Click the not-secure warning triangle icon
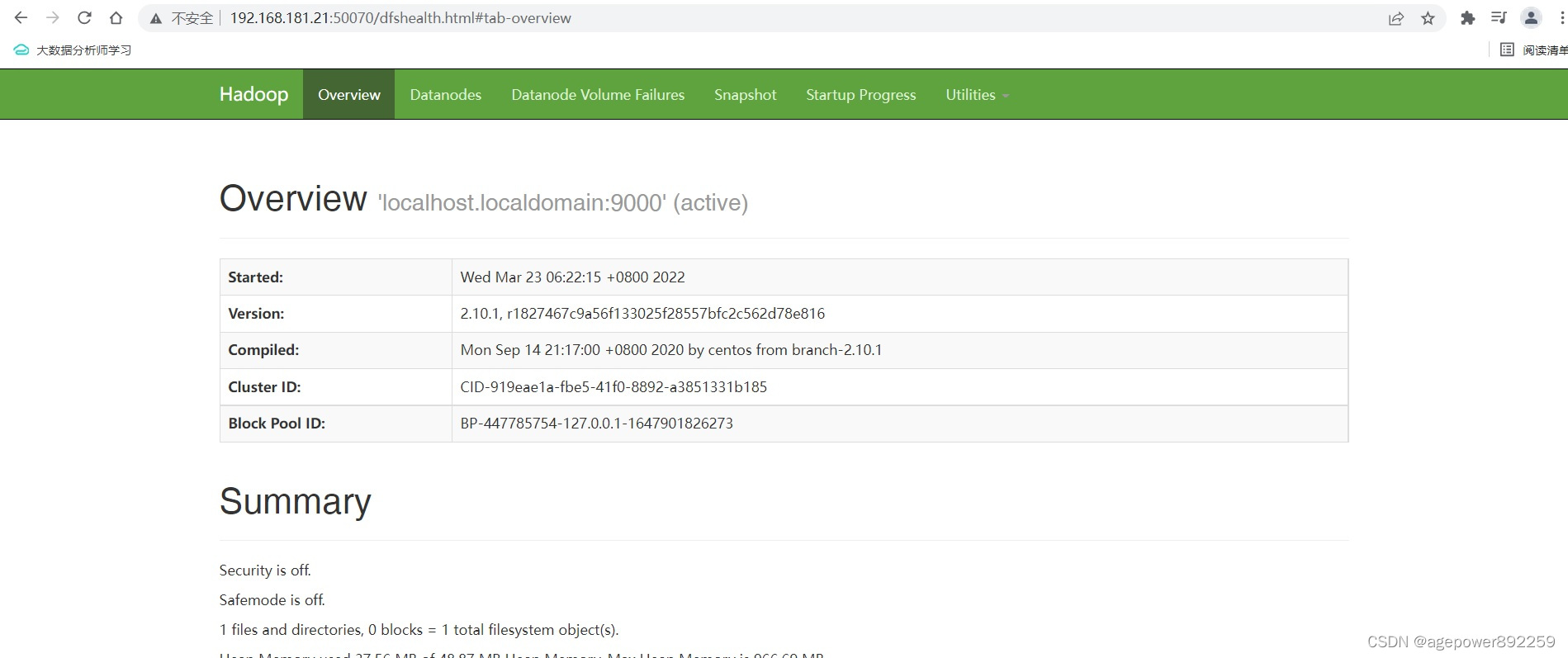This screenshot has height=658, width=1568. (x=155, y=18)
